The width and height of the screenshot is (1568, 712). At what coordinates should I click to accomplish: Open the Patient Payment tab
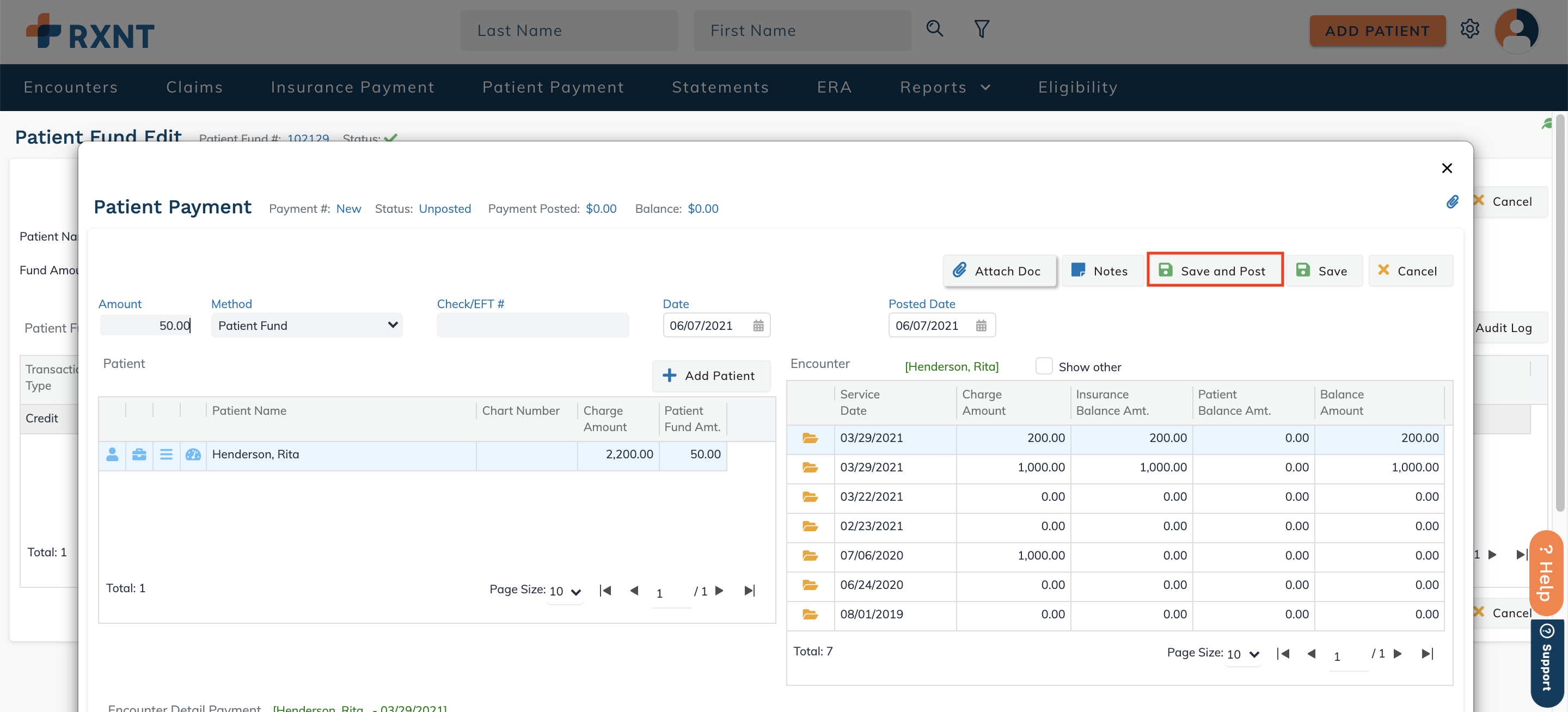(x=553, y=88)
